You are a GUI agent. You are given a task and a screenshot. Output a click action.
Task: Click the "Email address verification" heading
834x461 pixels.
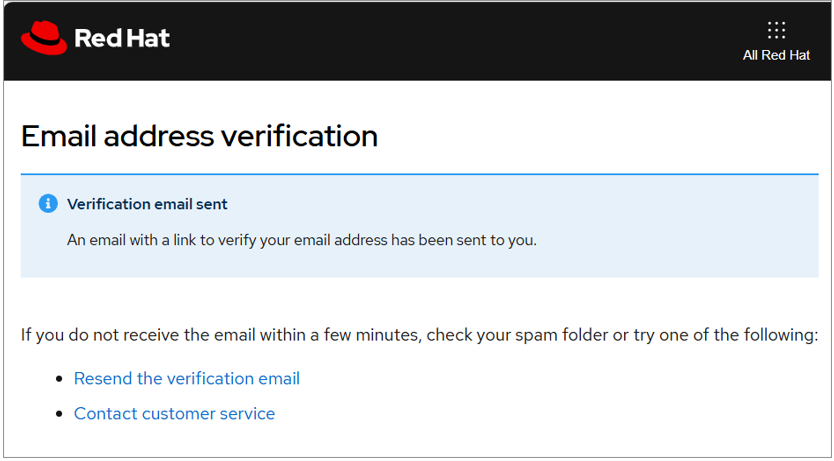pos(199,135)
